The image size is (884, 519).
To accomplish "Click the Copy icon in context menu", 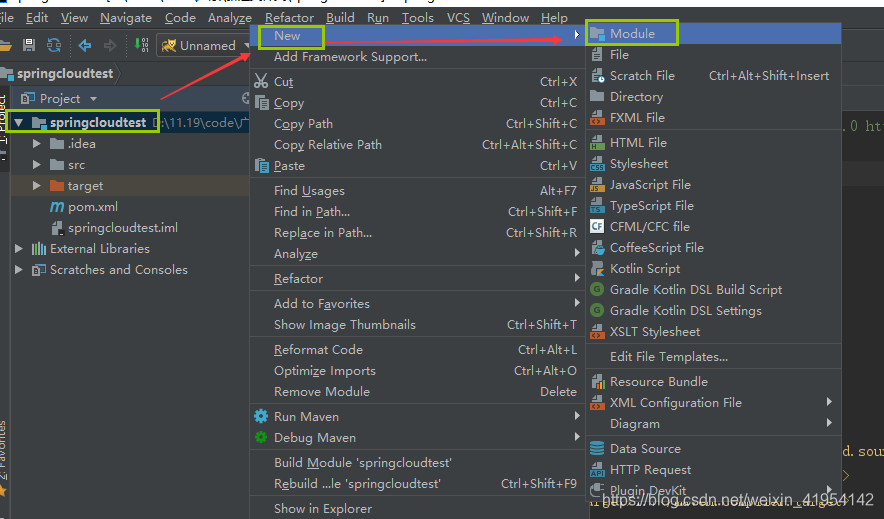I will (262, 103).
